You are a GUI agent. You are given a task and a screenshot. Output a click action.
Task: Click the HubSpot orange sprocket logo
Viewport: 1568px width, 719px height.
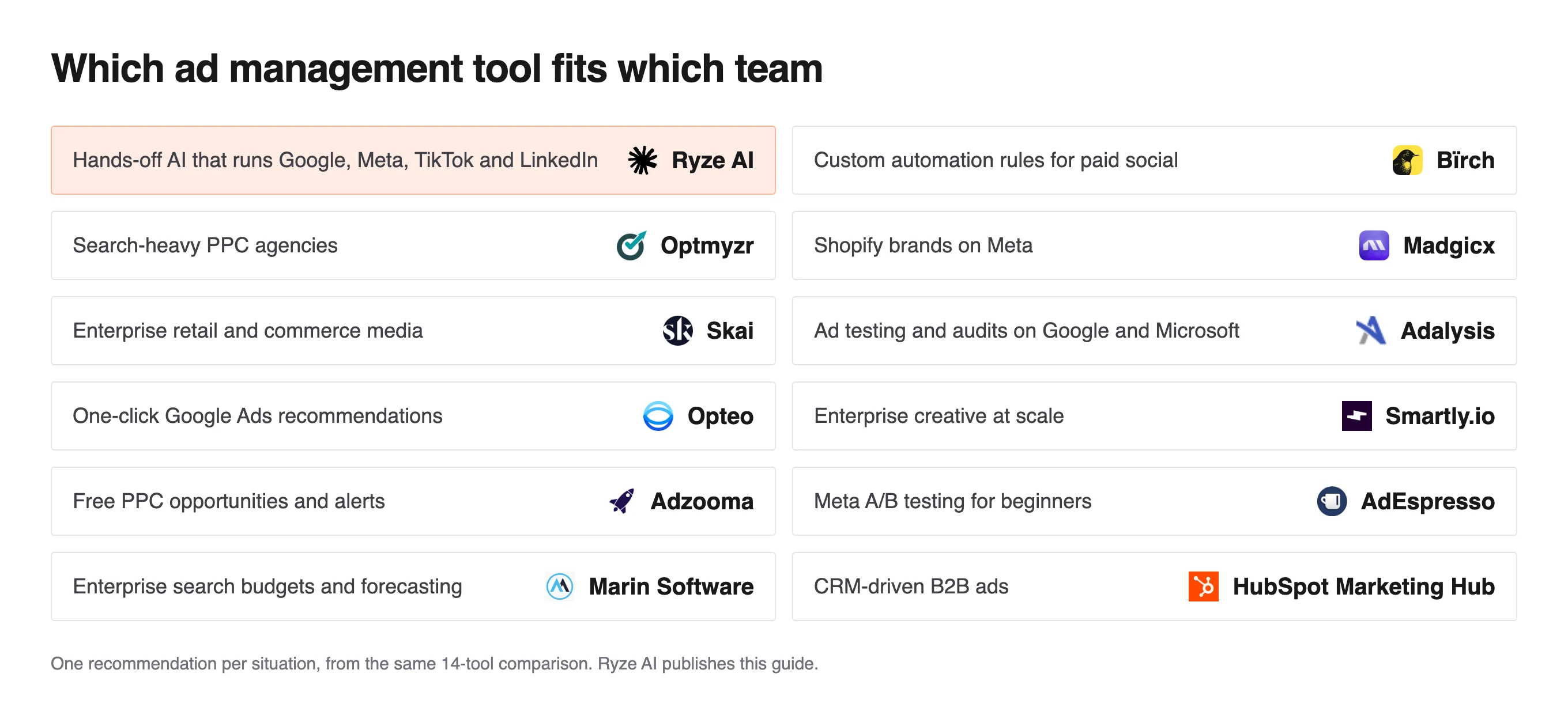[x=1203, y=586]
